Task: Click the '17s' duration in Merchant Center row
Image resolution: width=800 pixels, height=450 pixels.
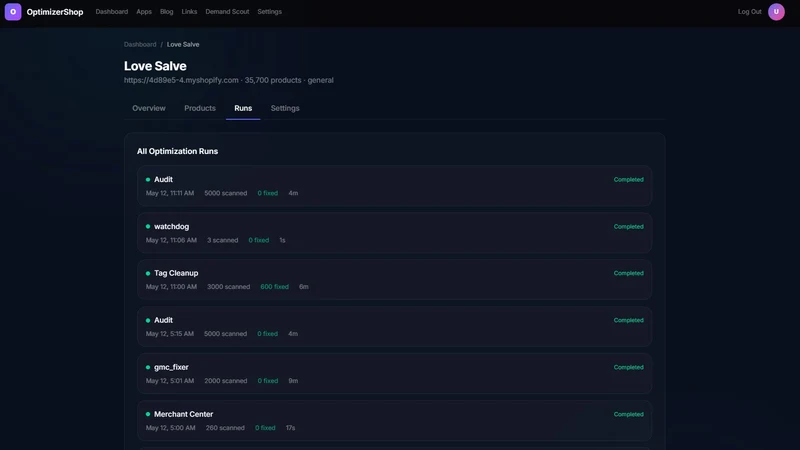Action: point(290,428)
